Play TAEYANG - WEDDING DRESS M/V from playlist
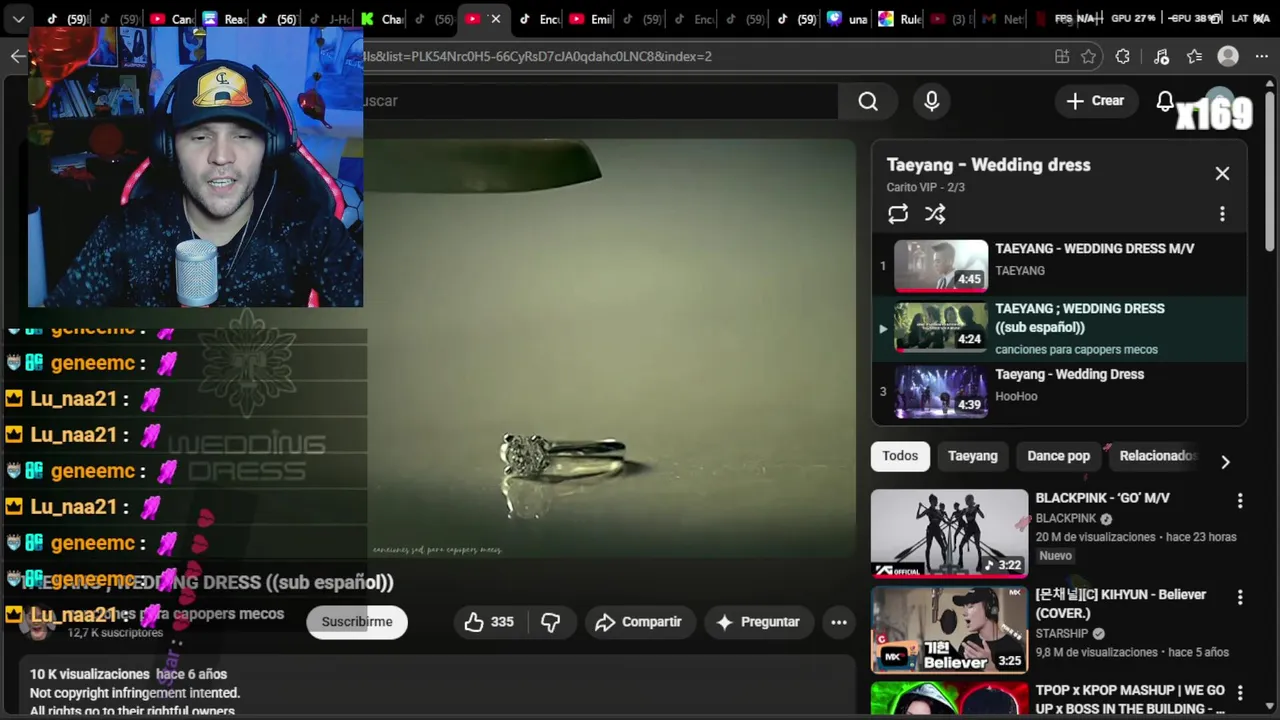Screen dimensions: 1280x720 [1094, 249]
